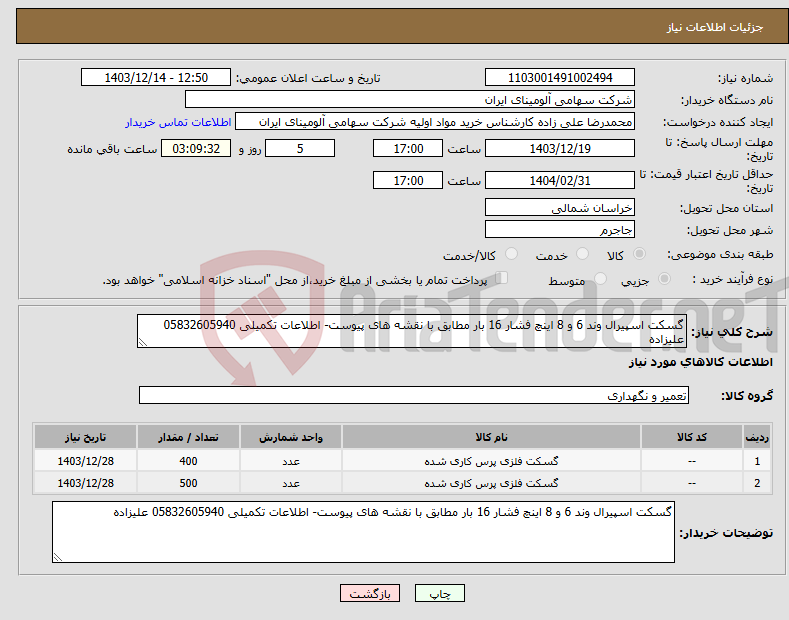This screenshot has width=789, height=620.
Task: Click quantity 400 in row 1
Action: (x=188, y=461)
